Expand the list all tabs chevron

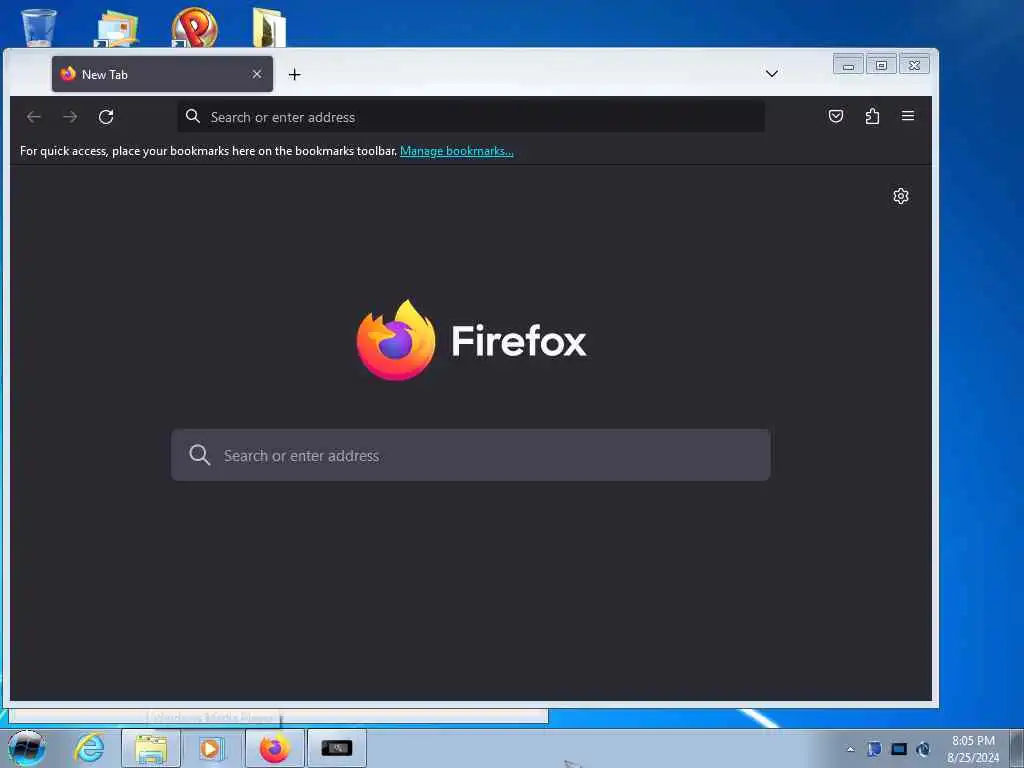click(x=771, y=73)
